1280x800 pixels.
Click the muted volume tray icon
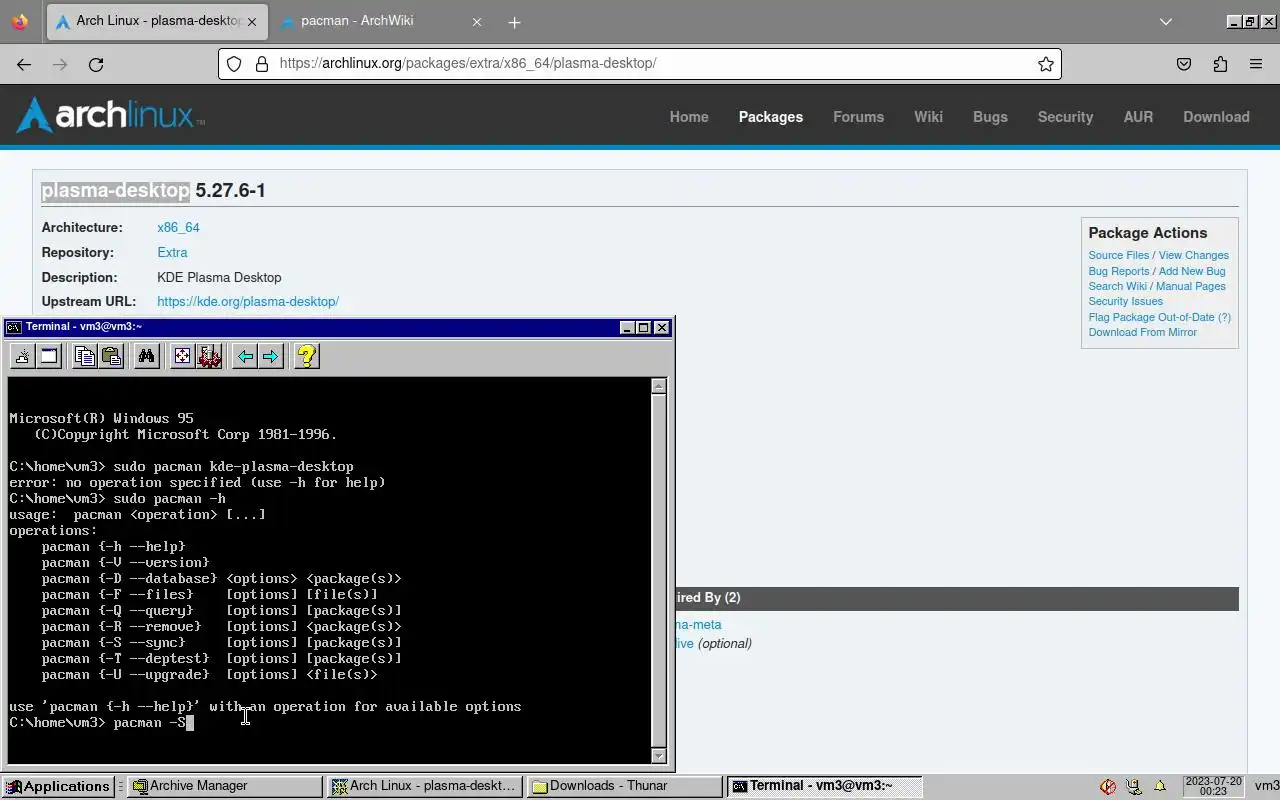pyautogui.click(x=1108, y=786)
